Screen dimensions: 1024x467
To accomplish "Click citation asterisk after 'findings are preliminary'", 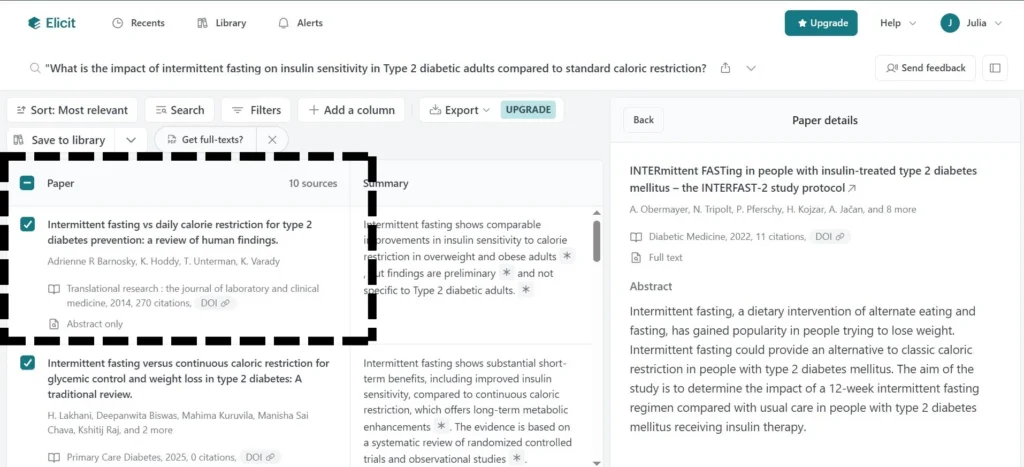I will [506, 274].
